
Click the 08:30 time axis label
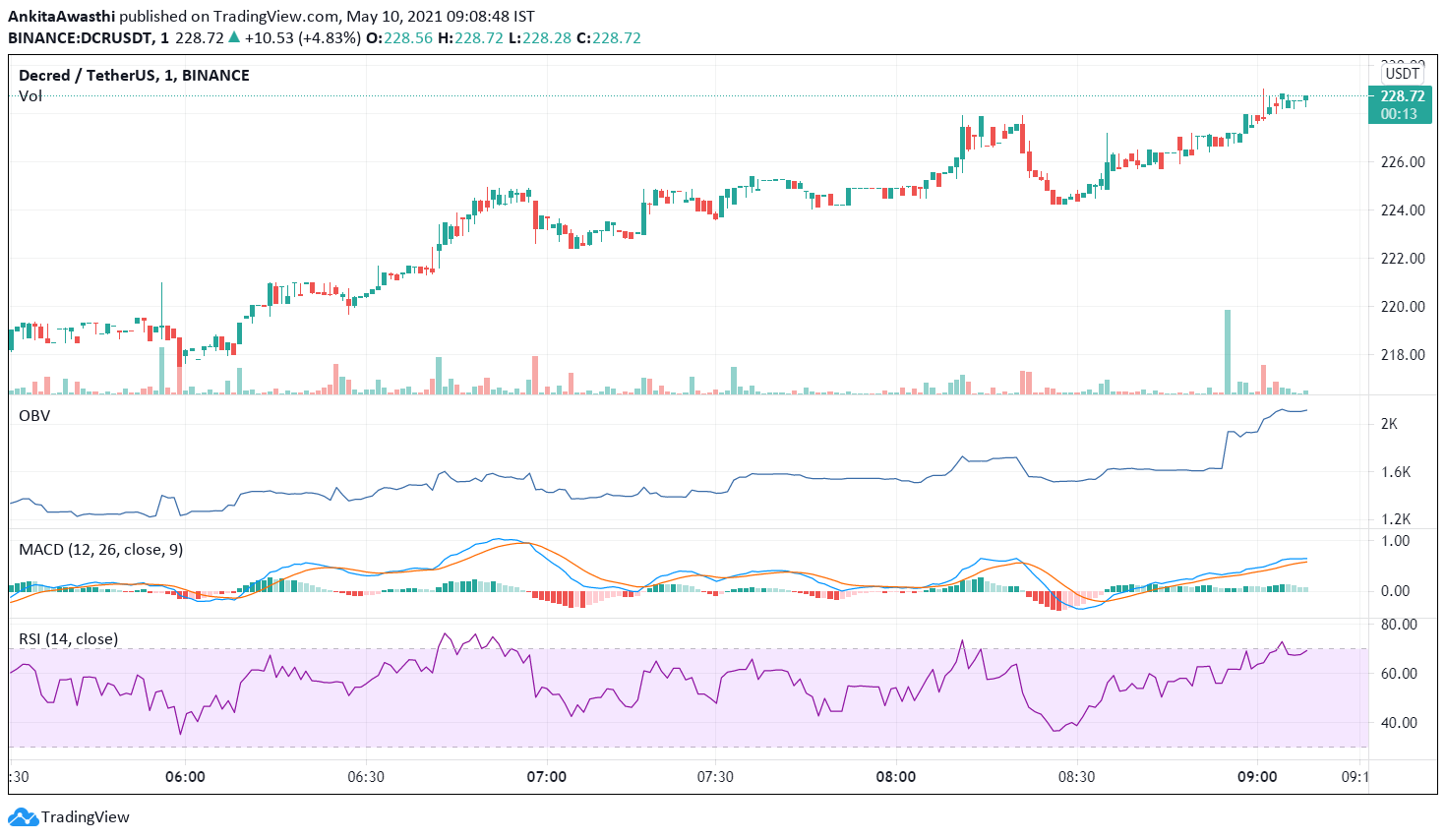click(x=1076, y=777)
